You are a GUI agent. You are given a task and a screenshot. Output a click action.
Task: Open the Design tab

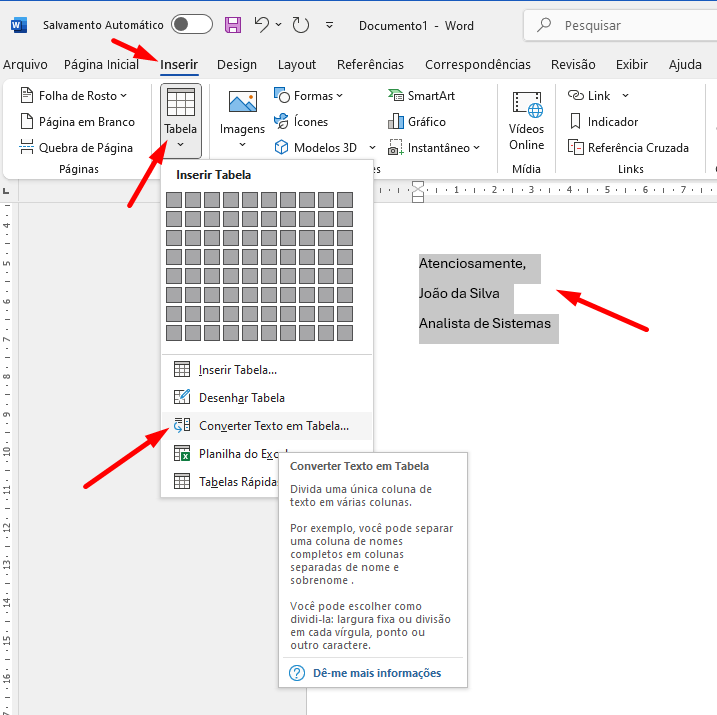[x=237, y=64]
